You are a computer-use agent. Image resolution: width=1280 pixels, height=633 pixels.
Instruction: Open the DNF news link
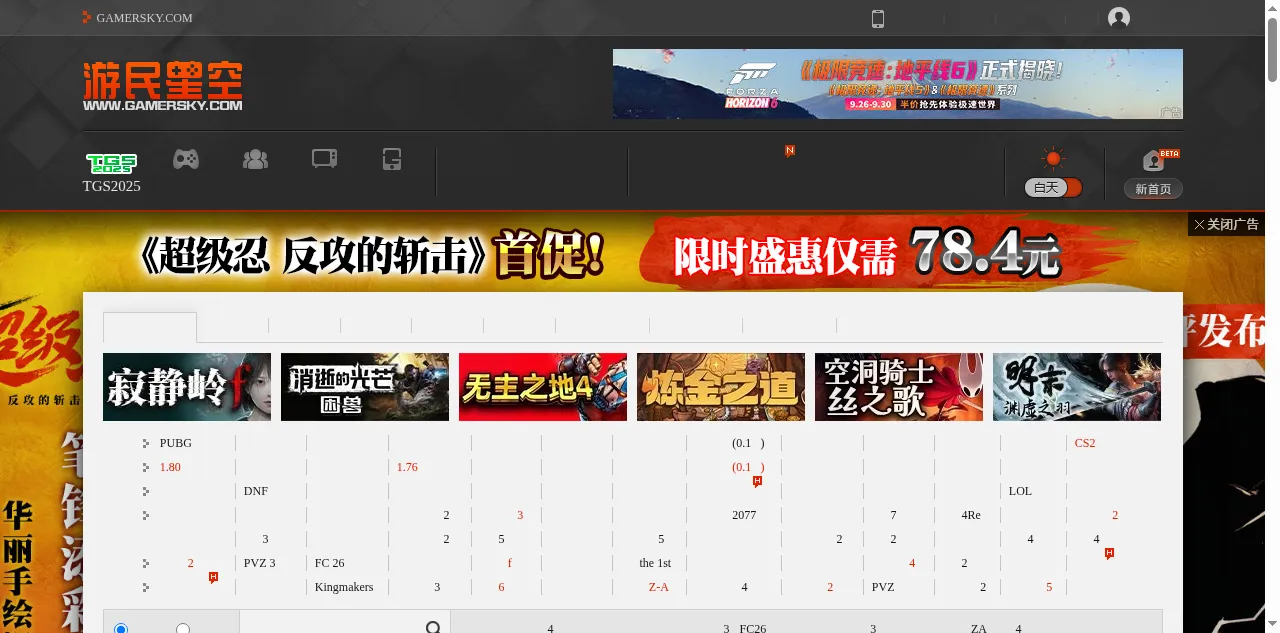point(256,491)
